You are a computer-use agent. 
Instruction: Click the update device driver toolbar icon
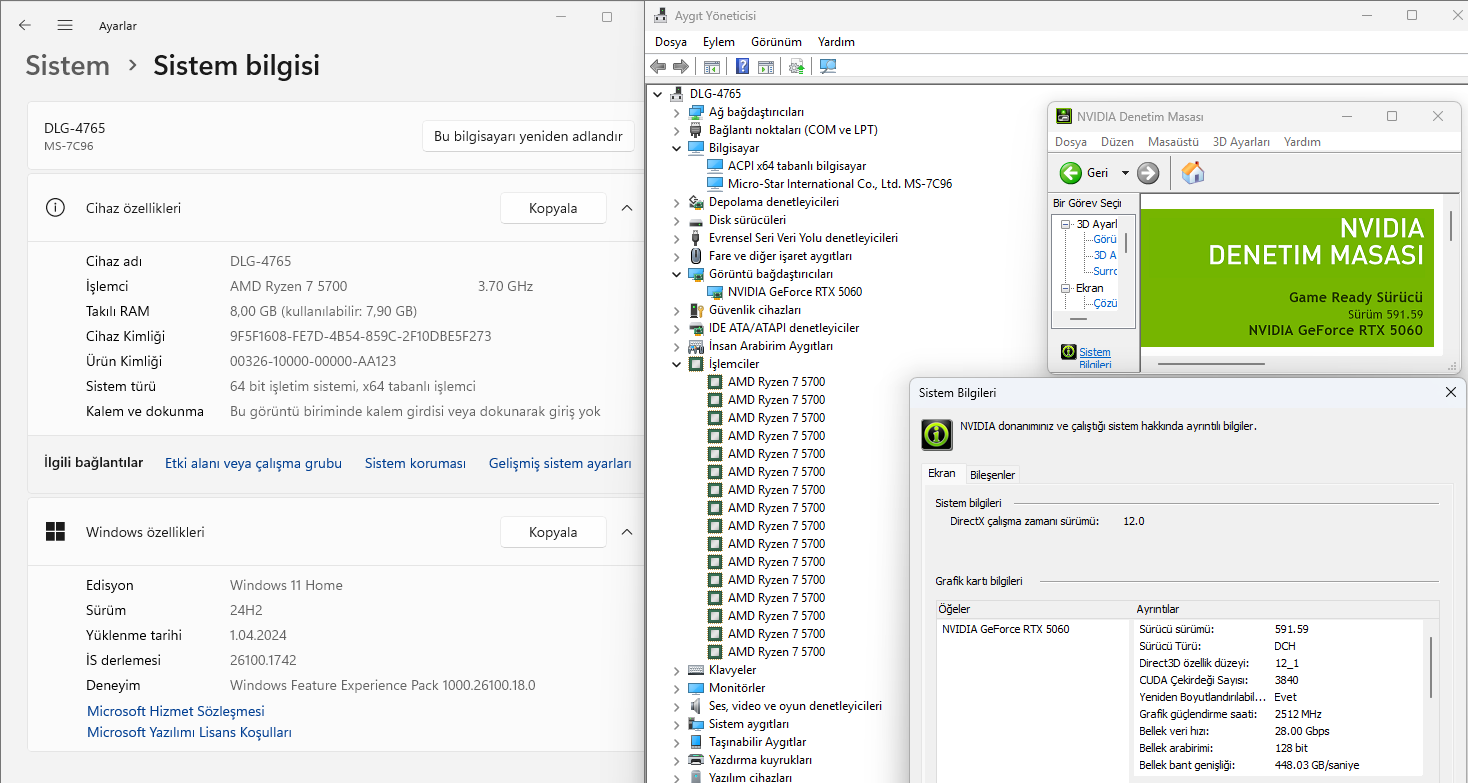pos(796,67)
